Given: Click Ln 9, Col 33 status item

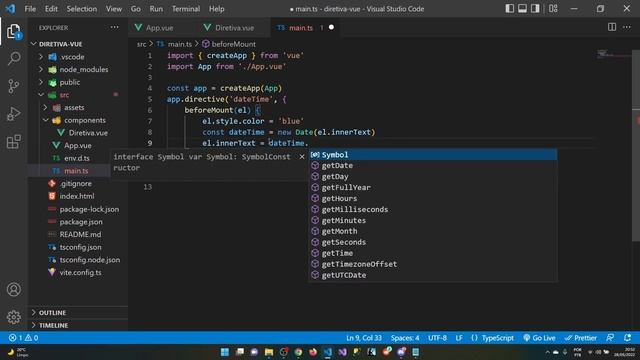Looking at the screenshot, I should click(x=364, y=338).
